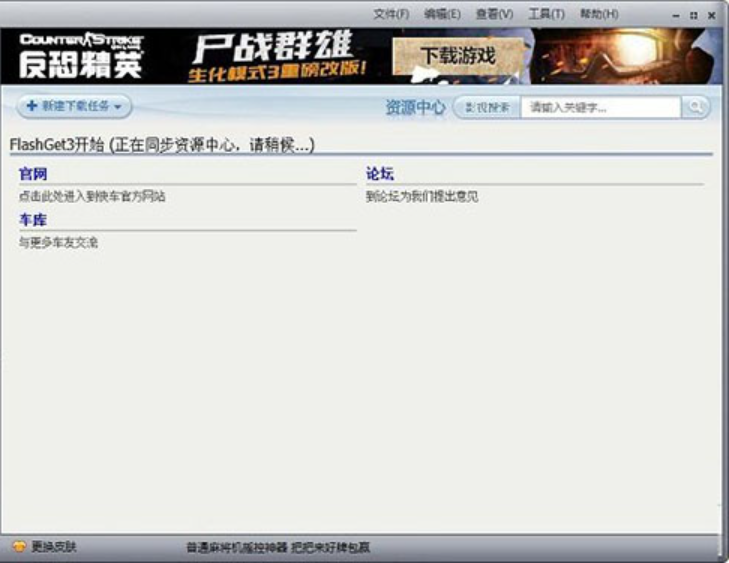729x563 pixels.
Task: Open the 工具(T) menu
Action: 546,14
